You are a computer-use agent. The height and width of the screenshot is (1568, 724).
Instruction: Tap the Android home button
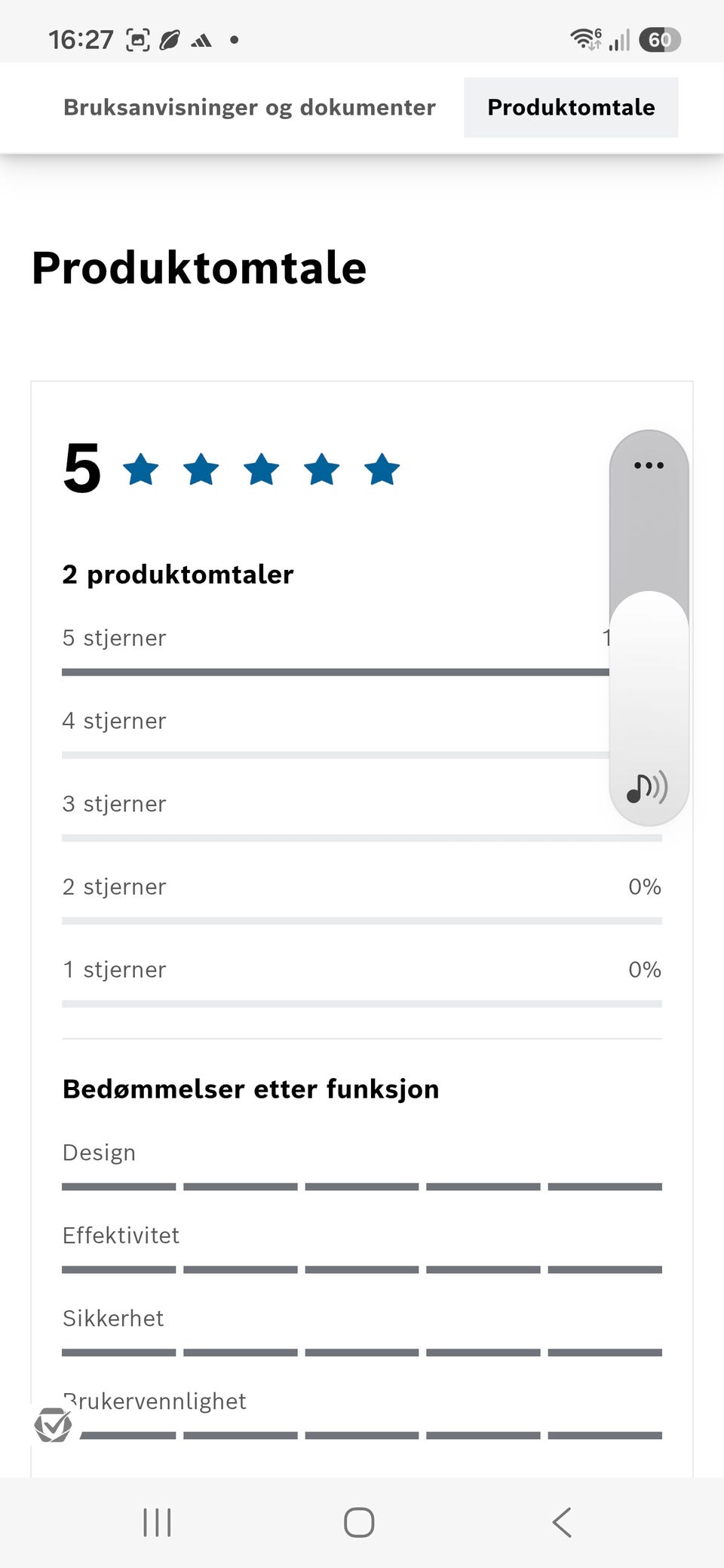pyautogui.click(x=359, y=1522)
